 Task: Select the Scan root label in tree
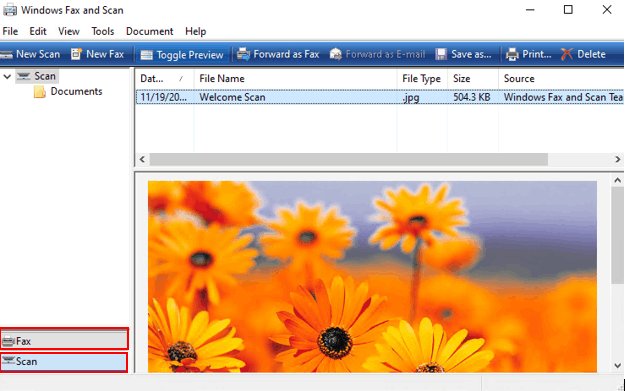pos(45,76)
